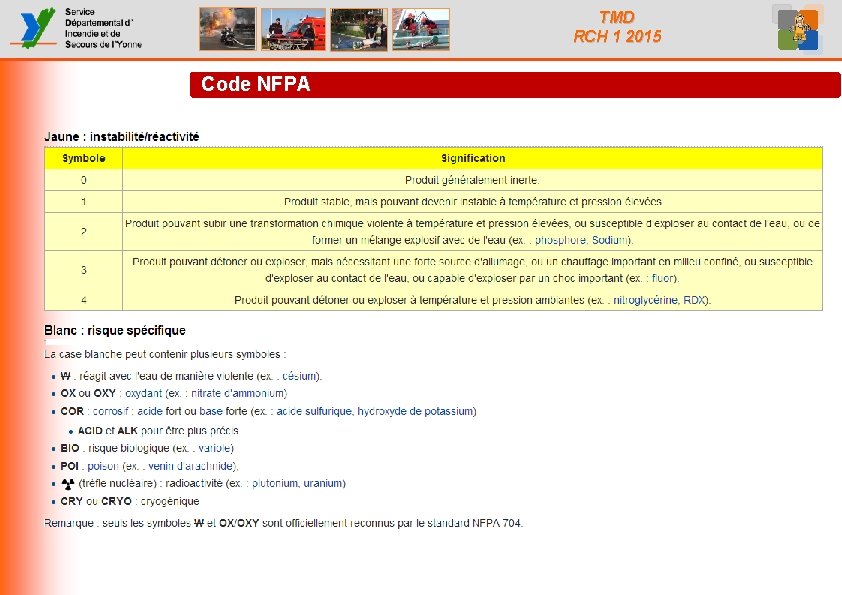Follow the Sodium link
The width and height of the screenshot is (842, 595).
609,240
